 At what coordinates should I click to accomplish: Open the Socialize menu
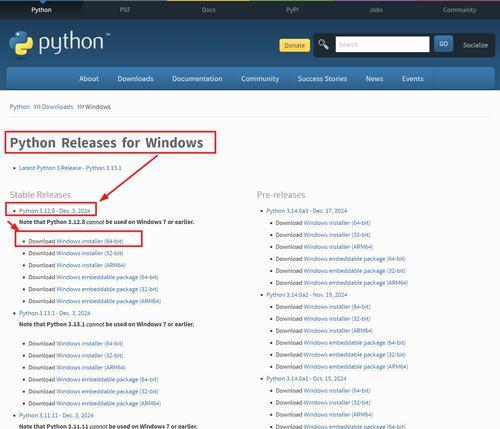click(x=475, y=45)
